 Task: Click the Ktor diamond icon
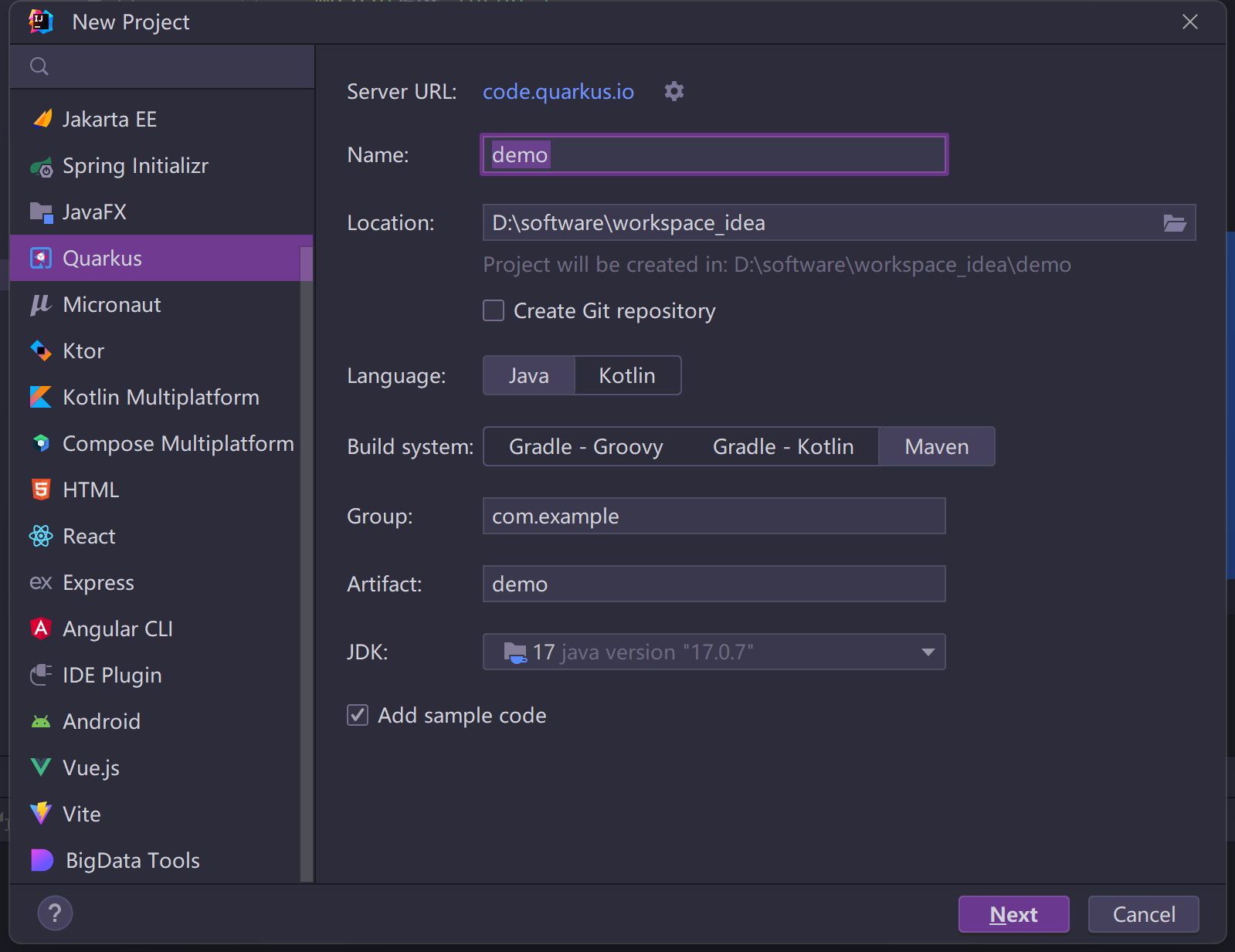pyautogui.click(x=41, y=351)
